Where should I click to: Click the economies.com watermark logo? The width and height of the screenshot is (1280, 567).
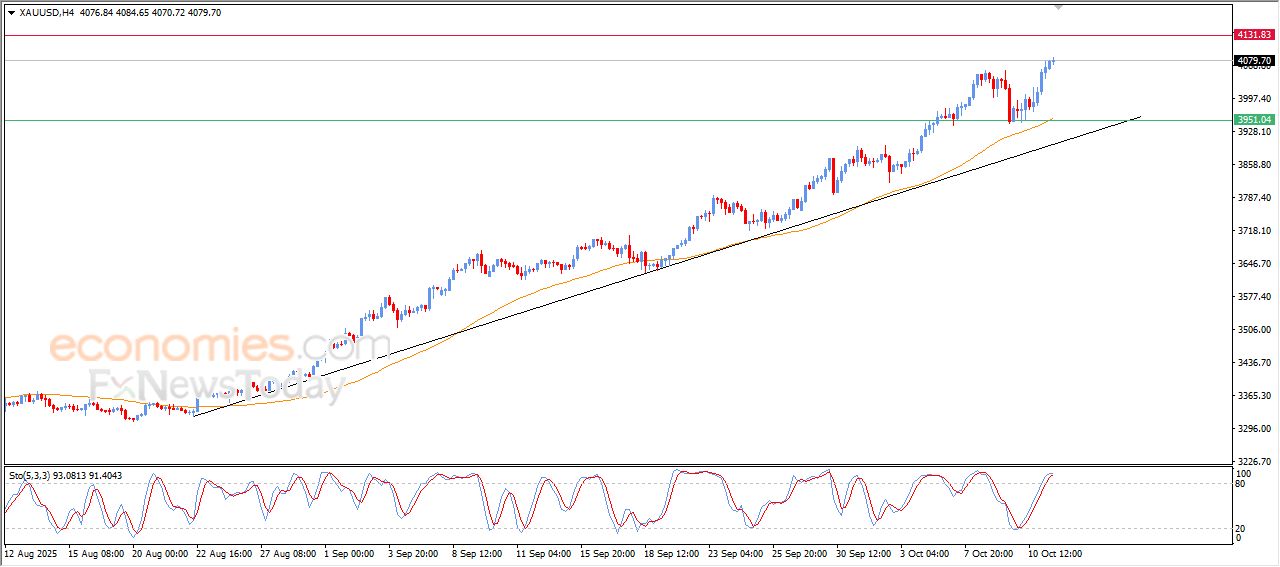pyautogui.click(x=218, y=347)
